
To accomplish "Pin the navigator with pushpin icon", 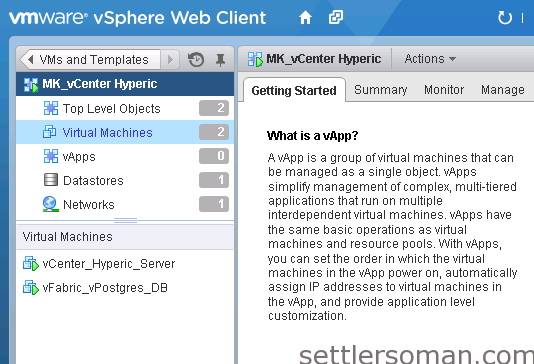I will tap(220, 60).
